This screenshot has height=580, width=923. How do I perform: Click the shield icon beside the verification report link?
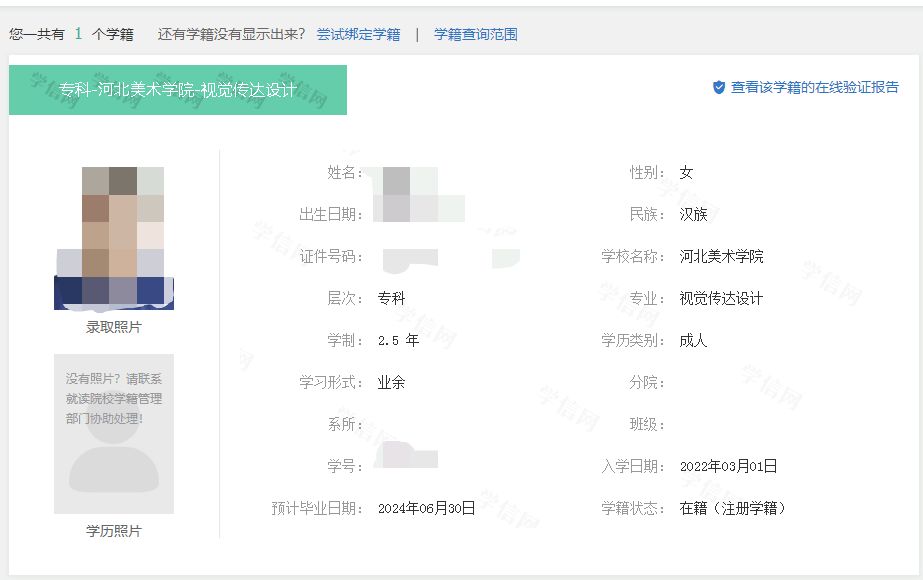click(x=719, y=87)
